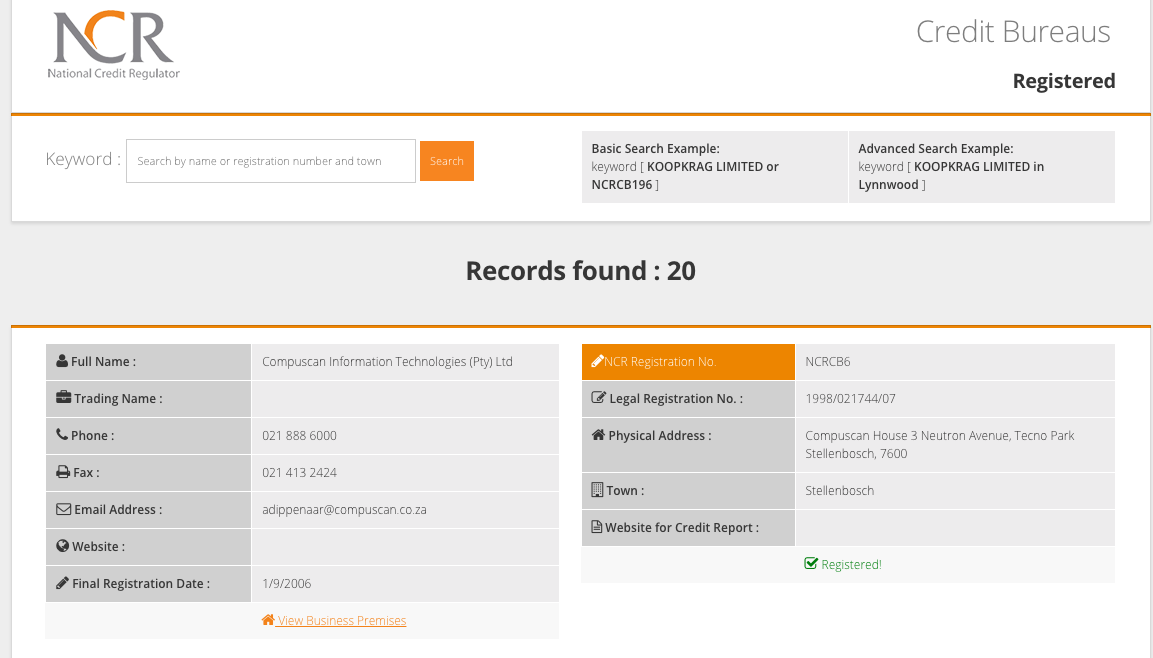1153x658 pixels.
Task: Click the Compuscan House physical address text
Action: [940, 445]
